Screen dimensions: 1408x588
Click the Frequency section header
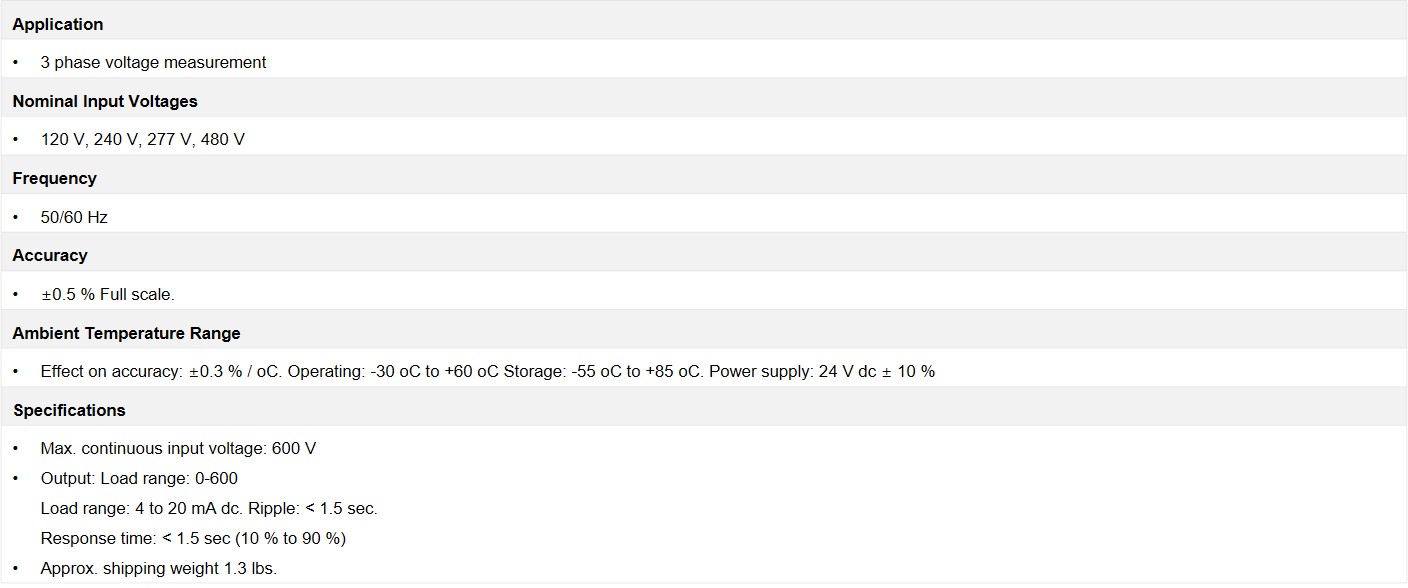pyautogui.click(x=54, y=178)
